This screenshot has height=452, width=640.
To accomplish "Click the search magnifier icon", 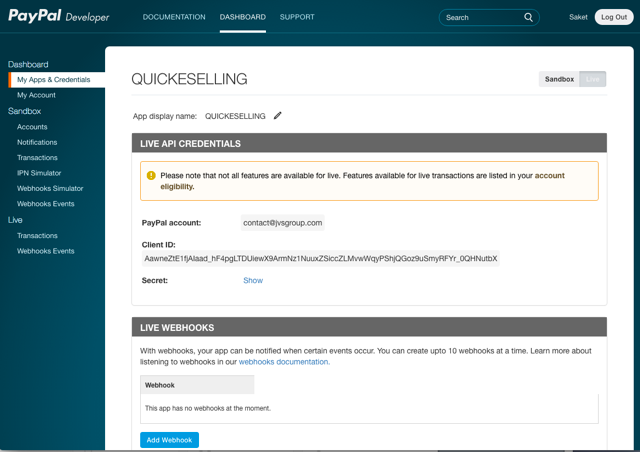I will pyautogui.click(x=528, y=17).
